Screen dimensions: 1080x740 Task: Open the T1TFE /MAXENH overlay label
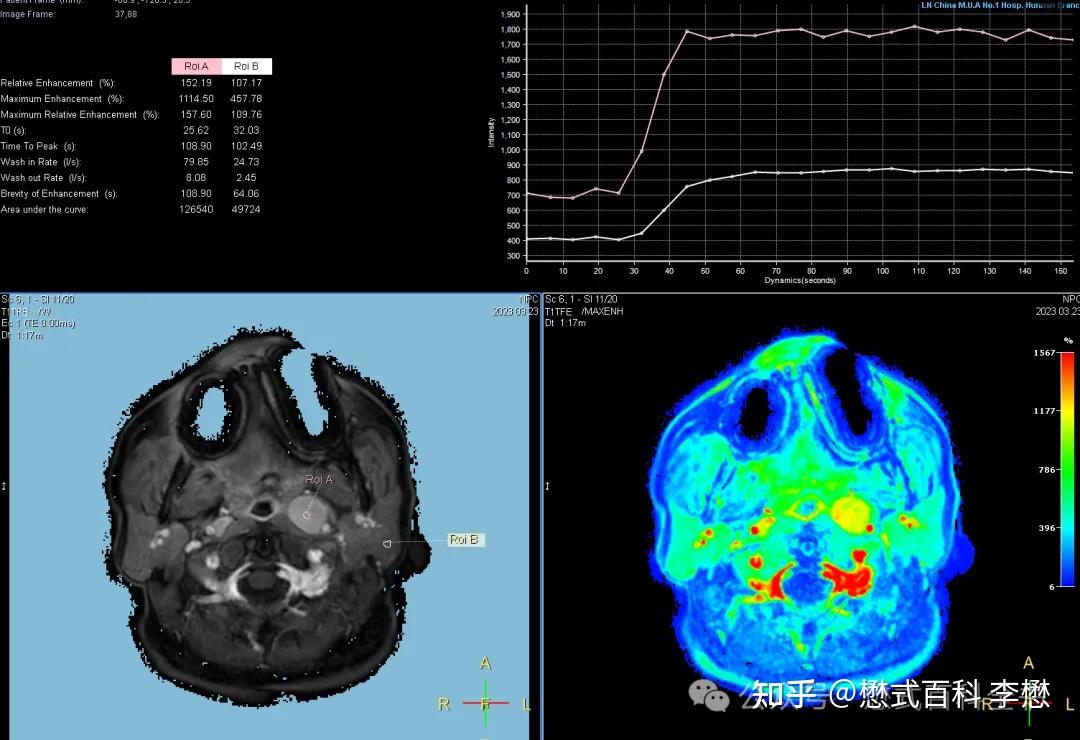[x=585, y=310]
